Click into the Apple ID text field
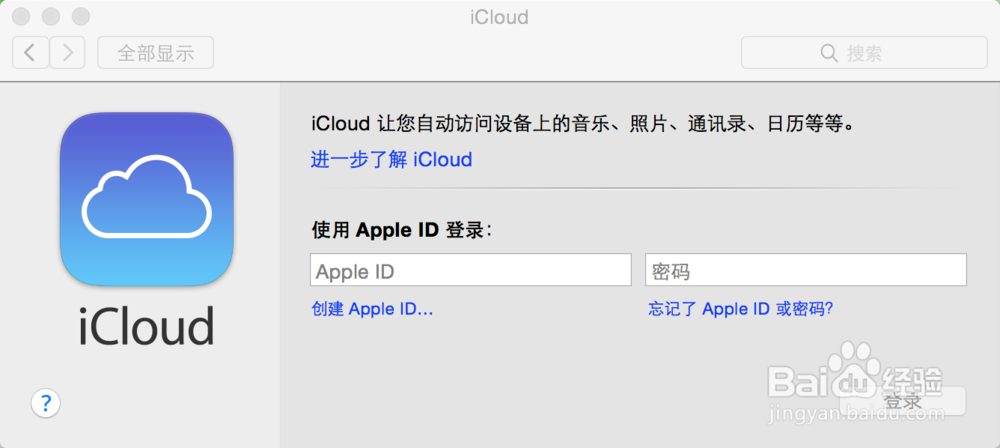1000x448 pixels. [471, 271]
